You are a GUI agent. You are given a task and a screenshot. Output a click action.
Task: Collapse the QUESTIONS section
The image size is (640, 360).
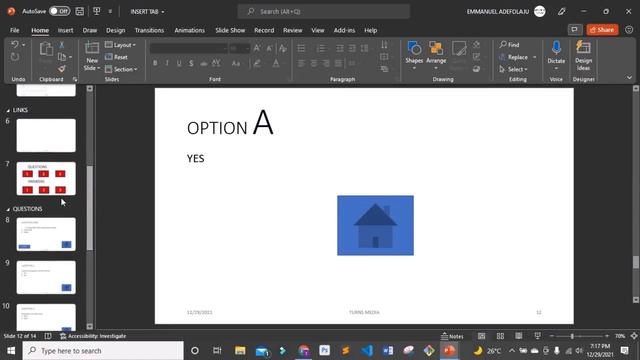(x=8, y=209)
